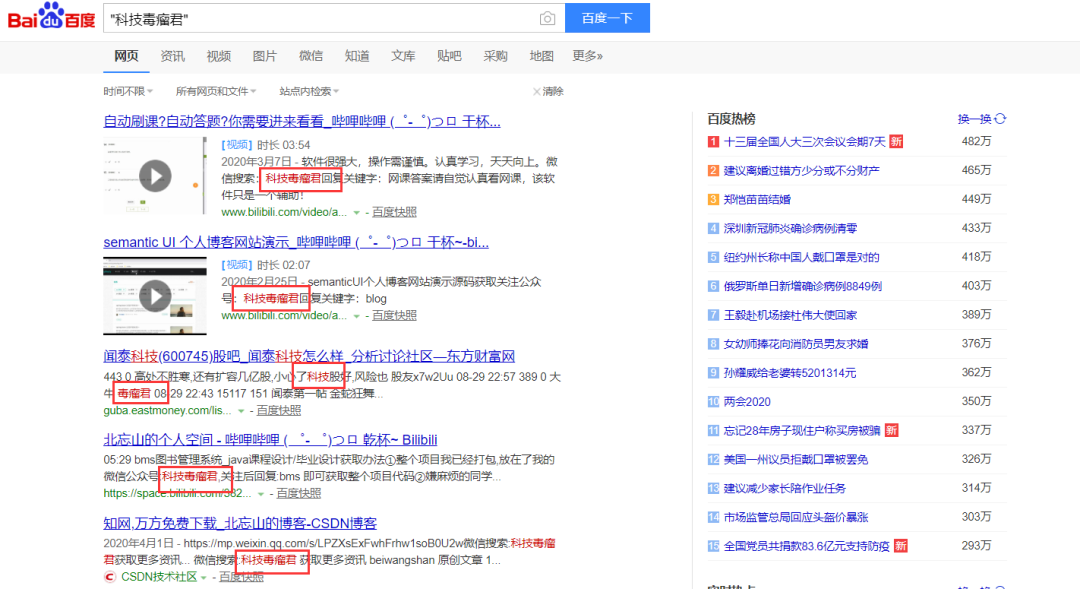Screen dimensions: 1080x589
Task: Open hot topic 建议减少家长陪作业任务
Action: pos(785,488)
